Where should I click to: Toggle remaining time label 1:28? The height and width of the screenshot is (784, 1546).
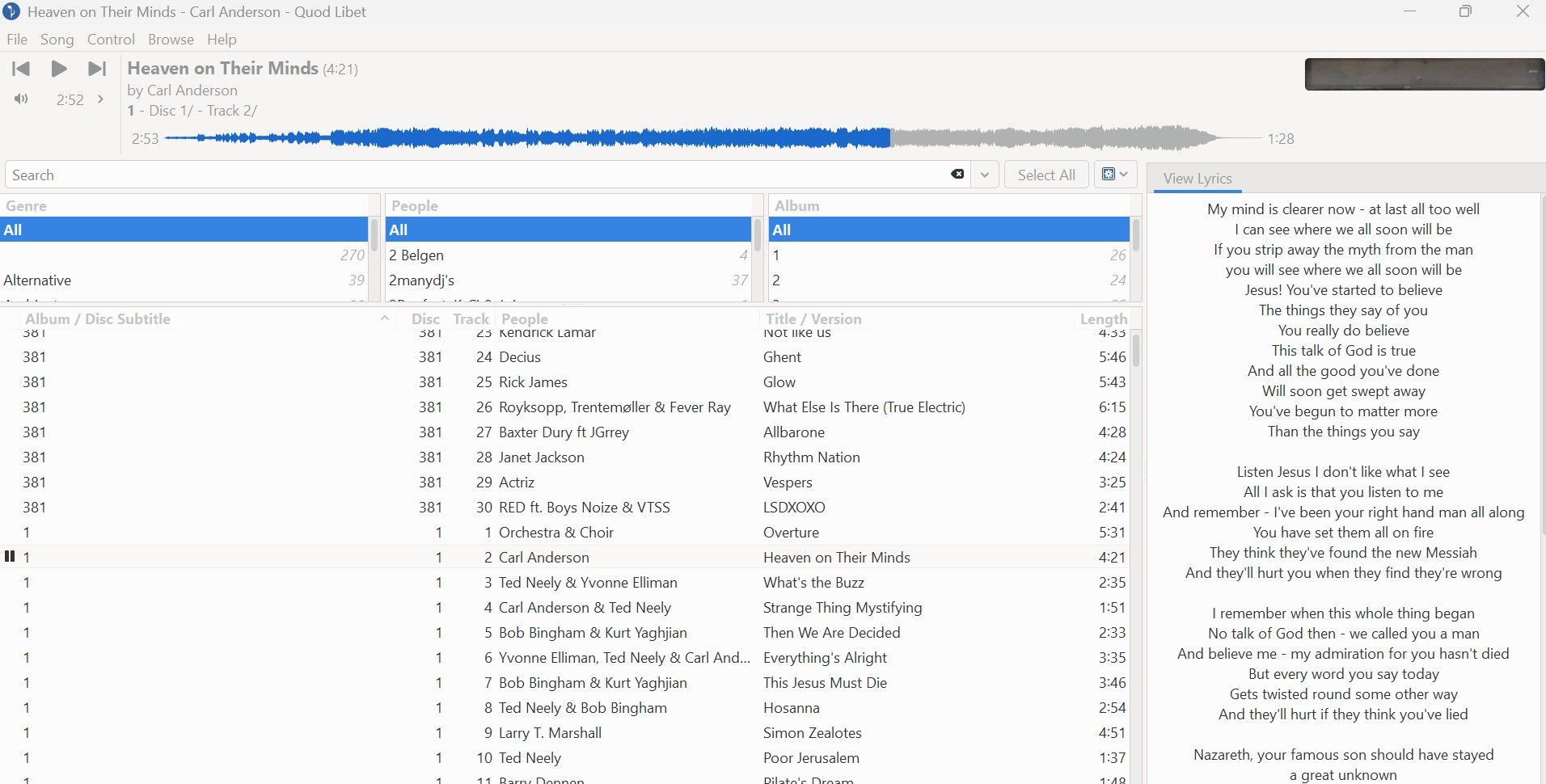1280,139
